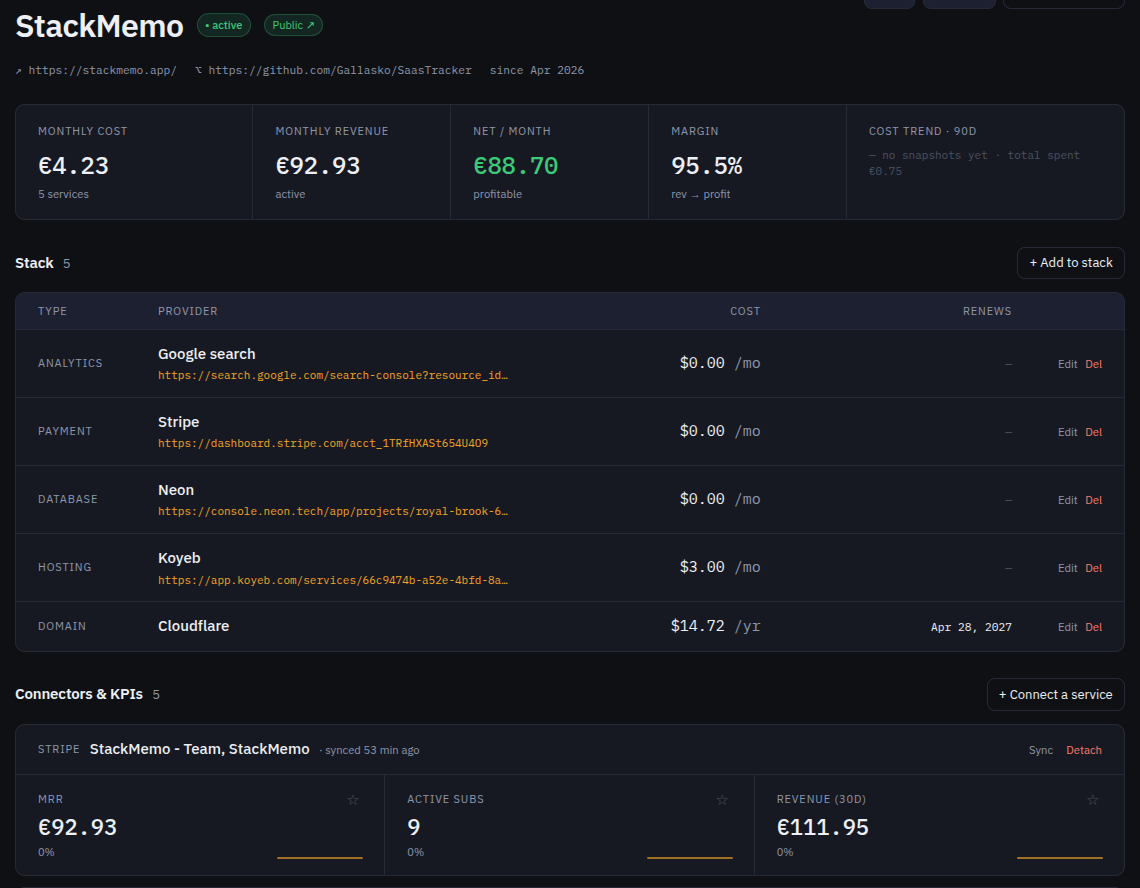The image size is (1140, 888).
Task: Delete the Stripe stack entry
Action: tap(1093, 432)
